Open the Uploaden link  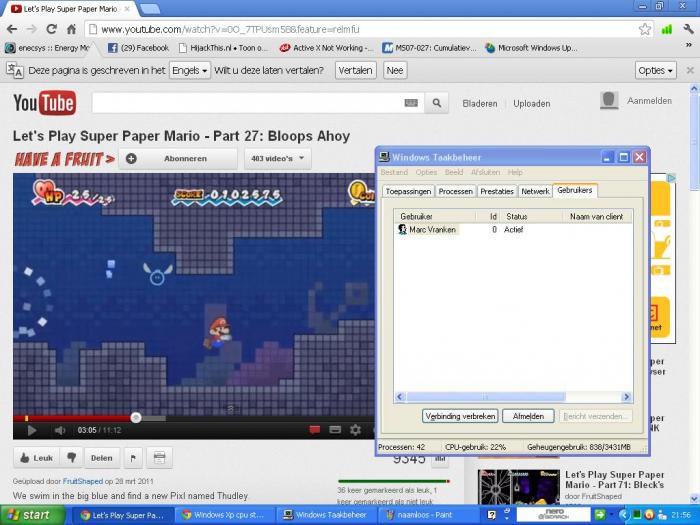point(531,103)
